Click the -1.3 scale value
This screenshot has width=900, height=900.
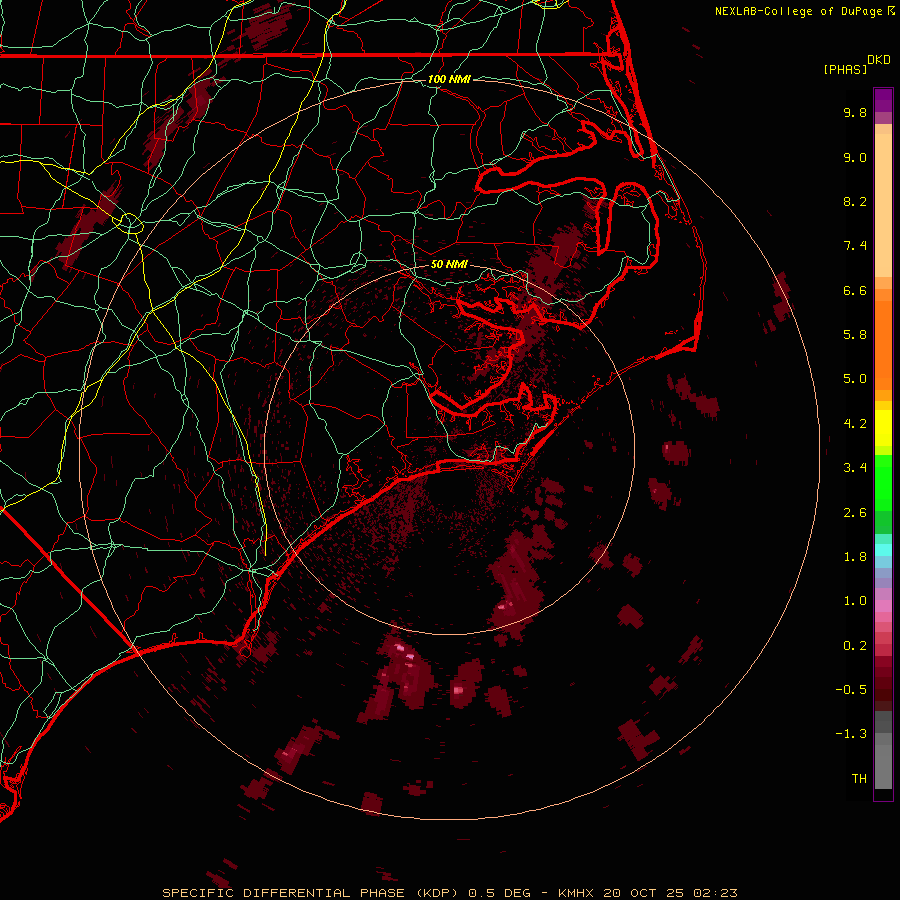pyautogui.click(x=851, y=734)
